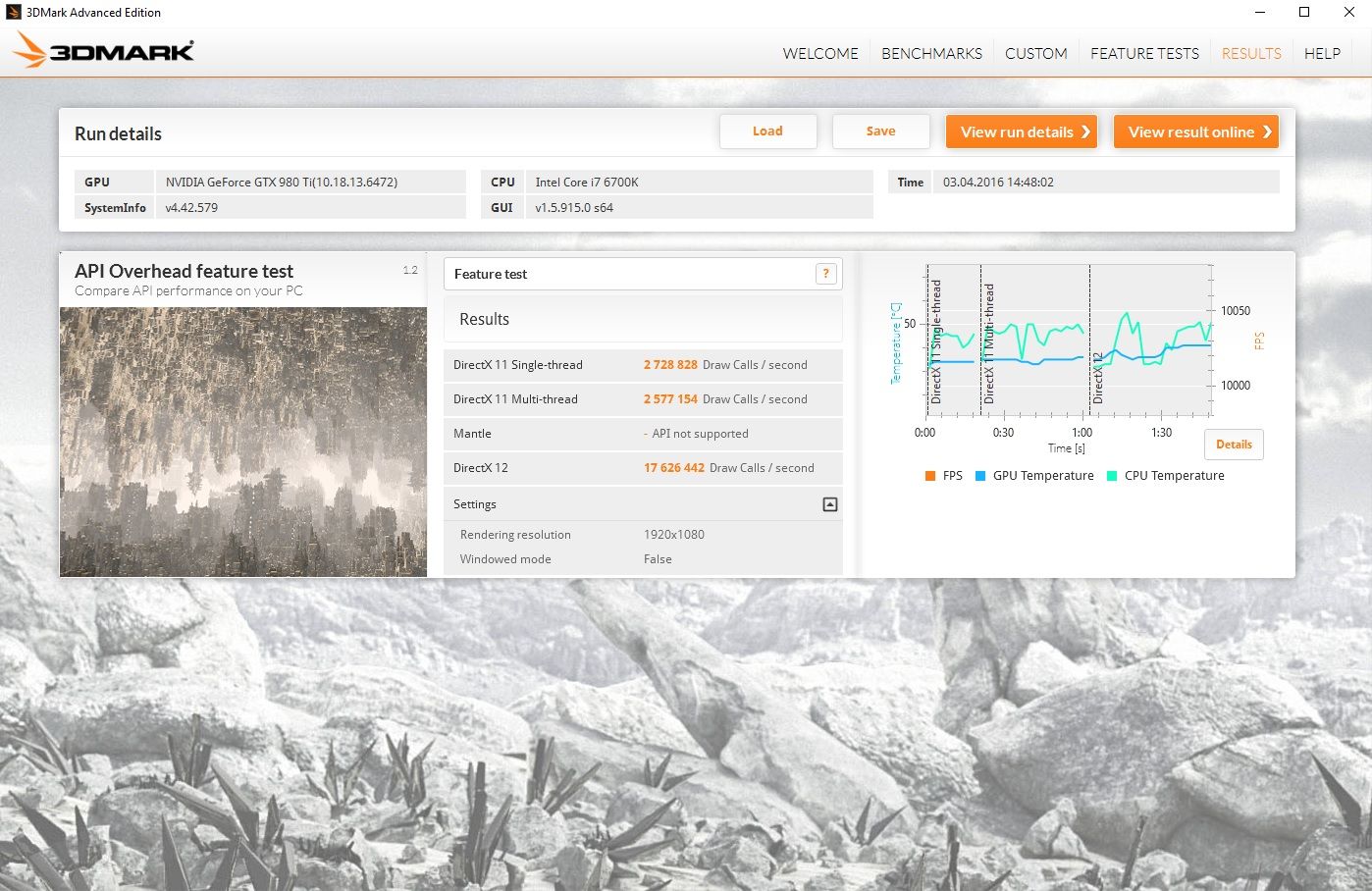Viewport: 1372px width, 891px height.
Task: Save the current run results
Action: tap(880, 131)
